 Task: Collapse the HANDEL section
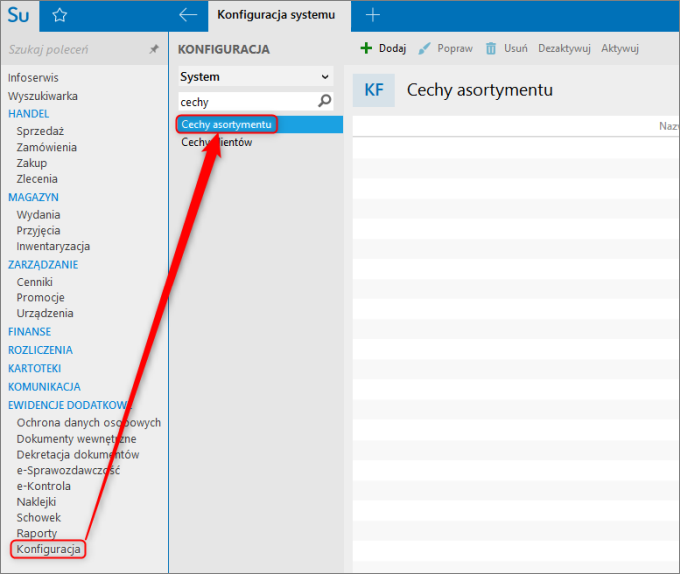(29, 114)
